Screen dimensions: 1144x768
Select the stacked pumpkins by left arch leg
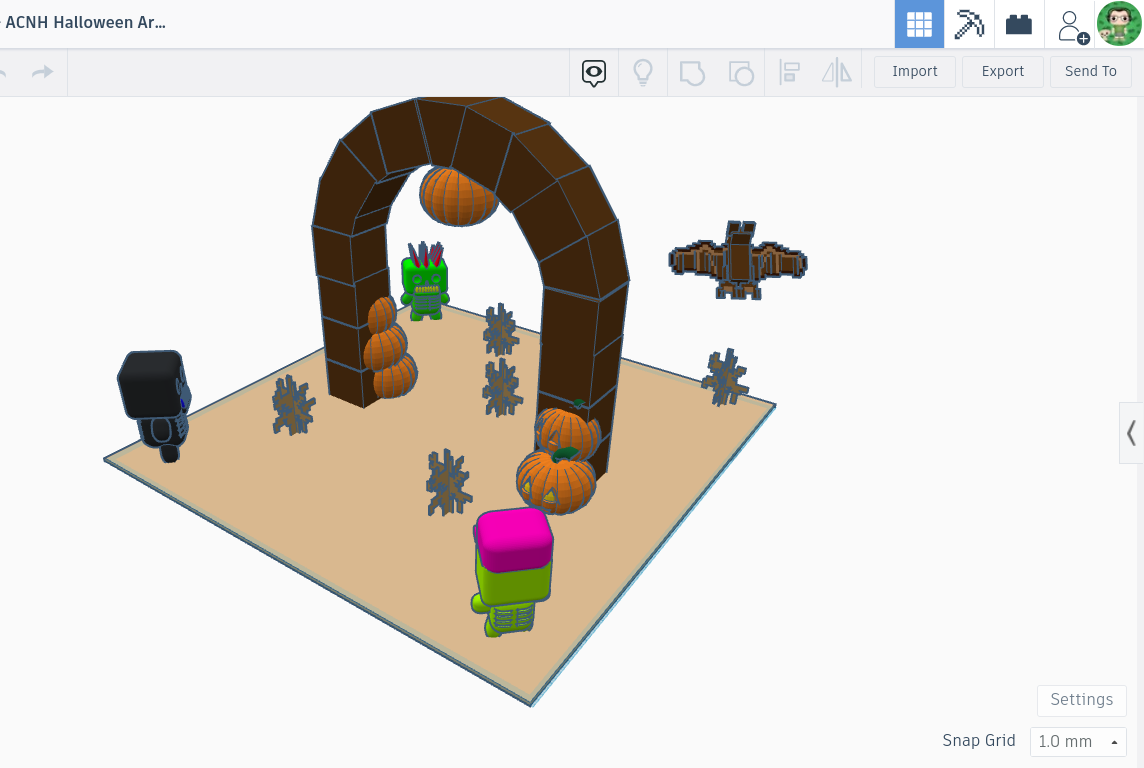(390, 349)
